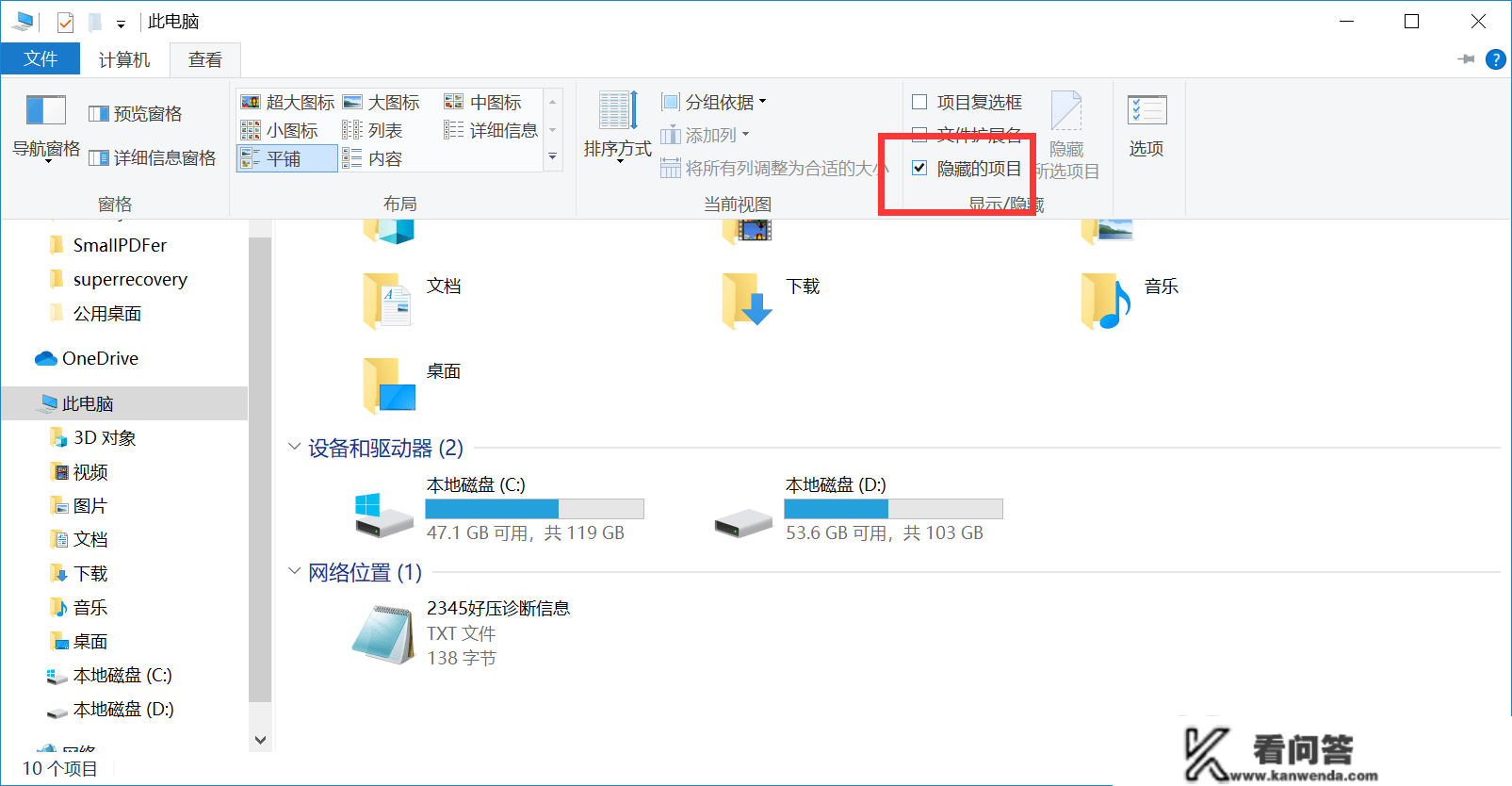This screenshot has width=1512, height=786.
Task: Select 图片 in the navigation tree
Action: 89,505
